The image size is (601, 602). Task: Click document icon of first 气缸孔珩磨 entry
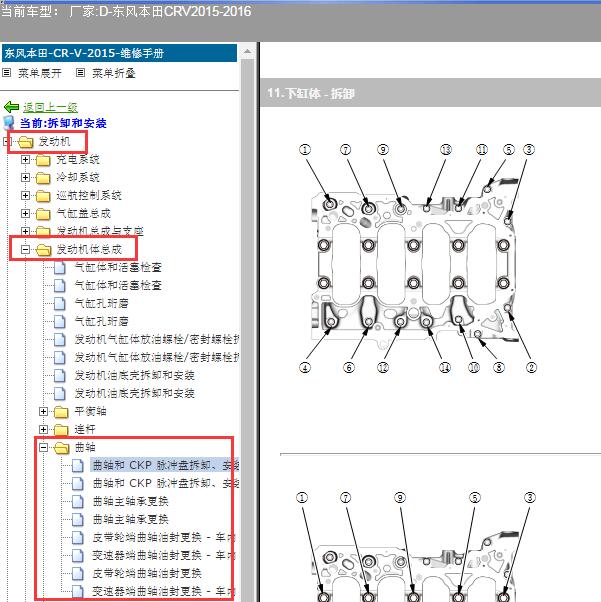pyautogui.click(x=60, y=303)
